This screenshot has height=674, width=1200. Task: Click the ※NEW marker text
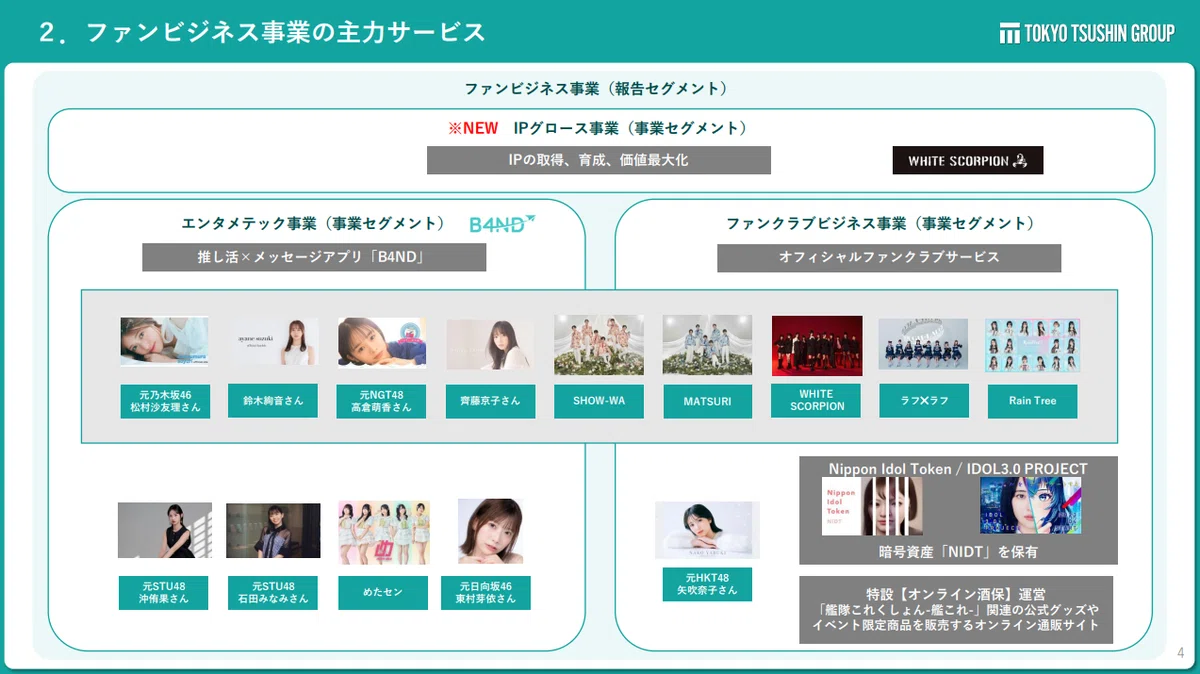click(473, 129)
